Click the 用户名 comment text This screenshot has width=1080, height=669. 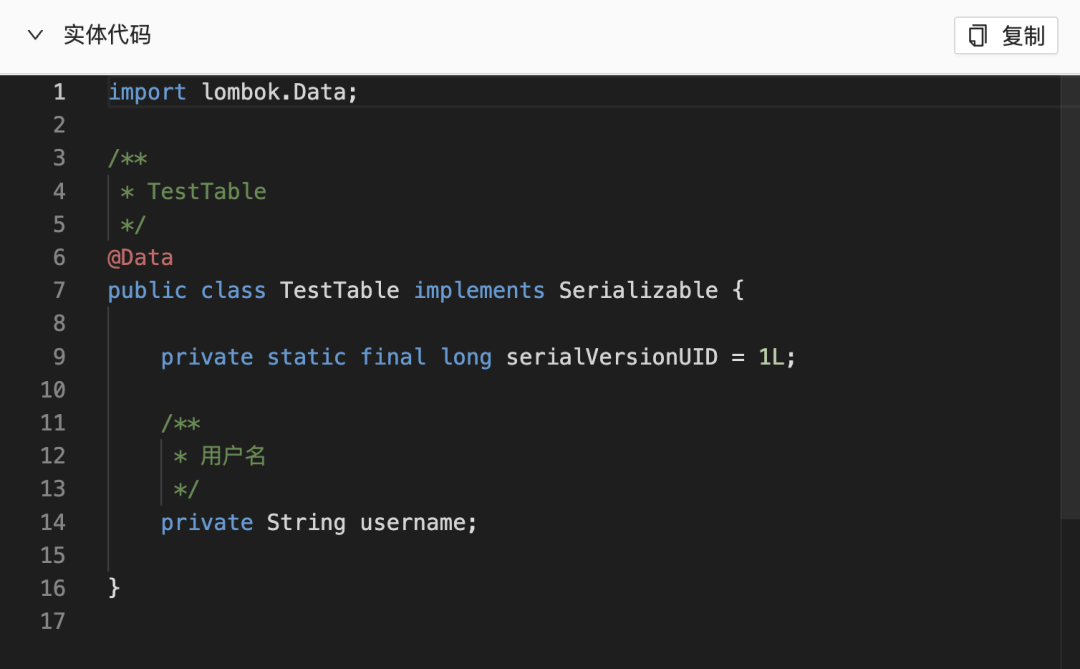[x=233, y=456]
